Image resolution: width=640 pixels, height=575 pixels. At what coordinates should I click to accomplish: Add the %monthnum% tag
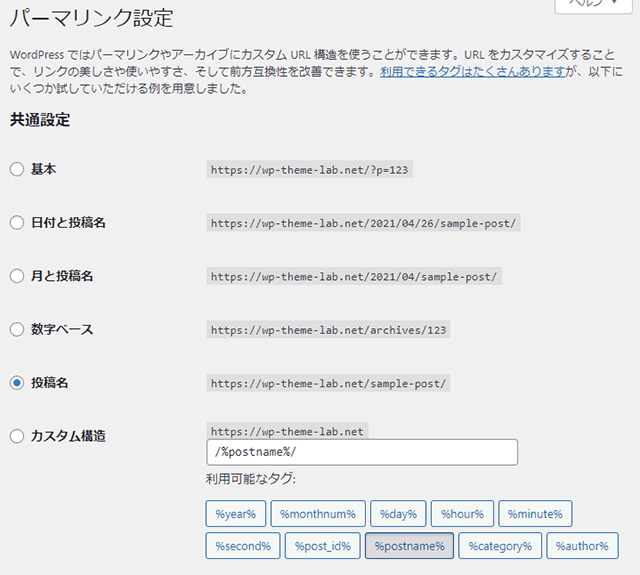pyautogui.click(x=318, y=514)
